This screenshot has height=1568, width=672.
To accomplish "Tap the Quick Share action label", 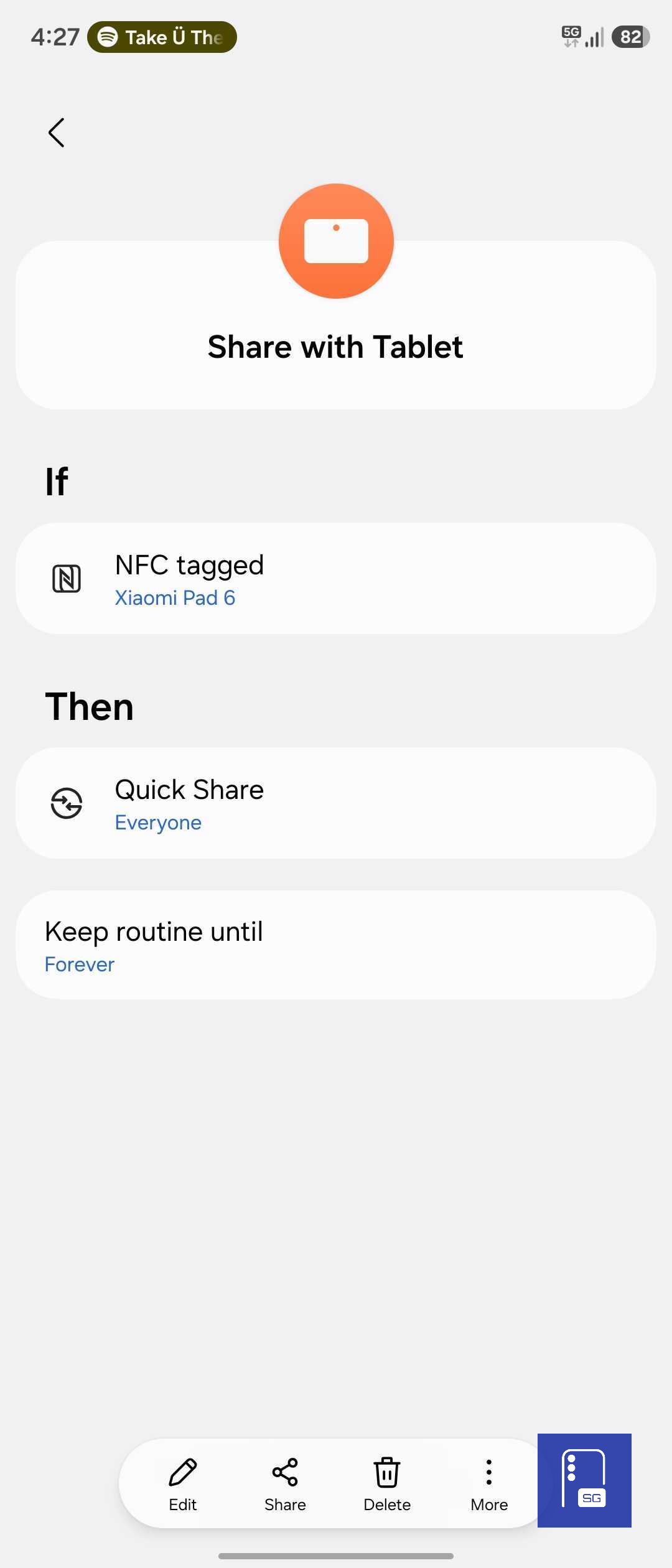I will coord(190,790).
